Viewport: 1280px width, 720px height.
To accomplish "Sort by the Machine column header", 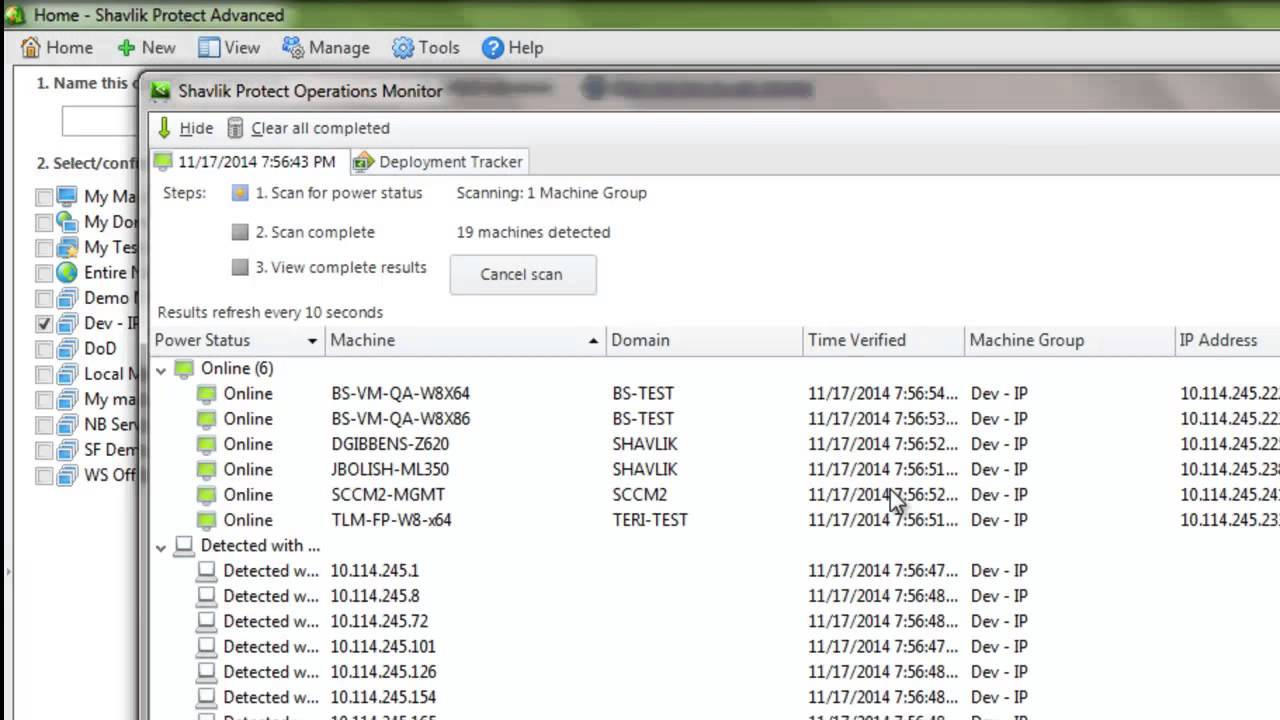I will [465, 340].
